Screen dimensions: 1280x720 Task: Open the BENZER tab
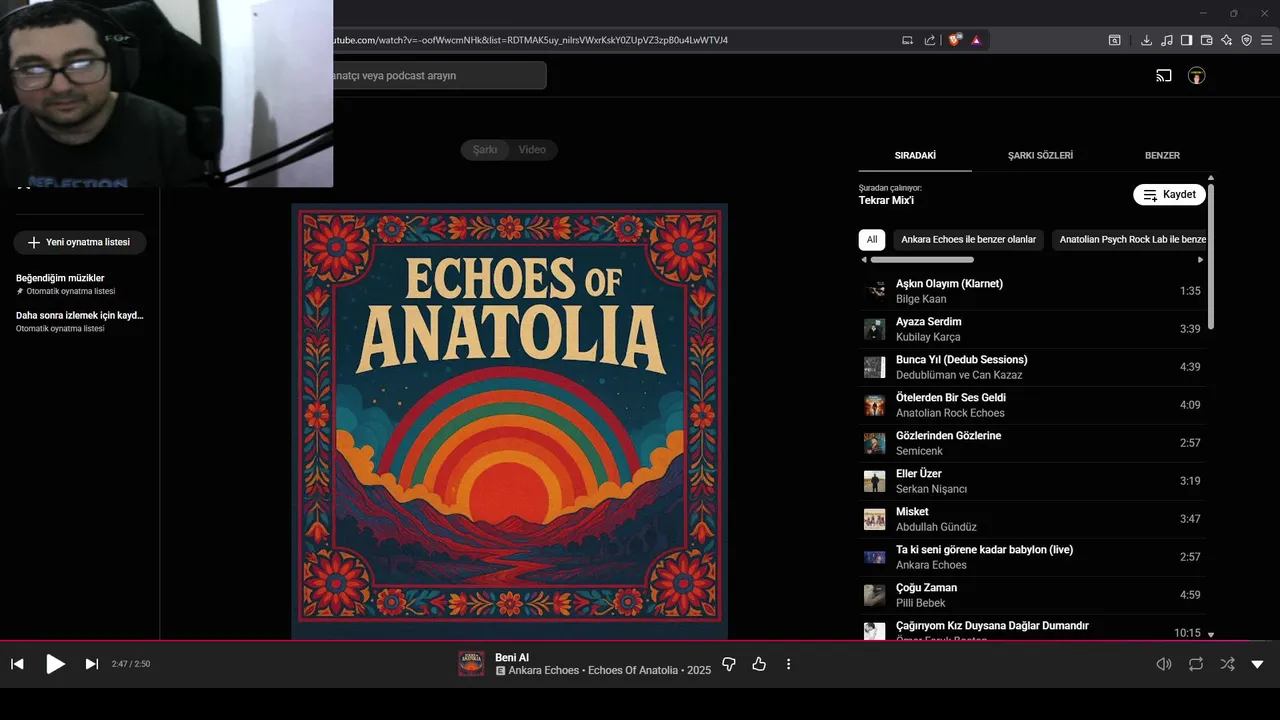(x=1162, y=155)
